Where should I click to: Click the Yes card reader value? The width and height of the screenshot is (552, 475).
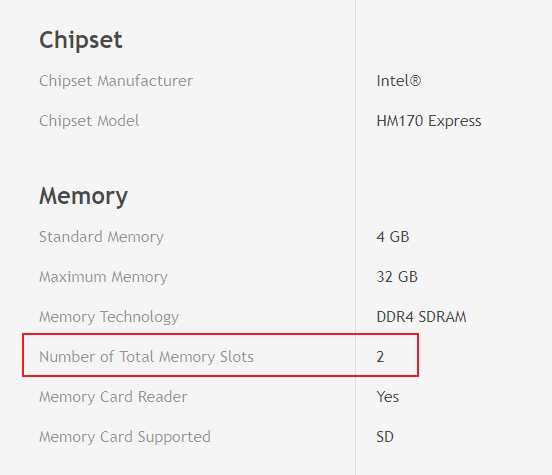[387, 397]
